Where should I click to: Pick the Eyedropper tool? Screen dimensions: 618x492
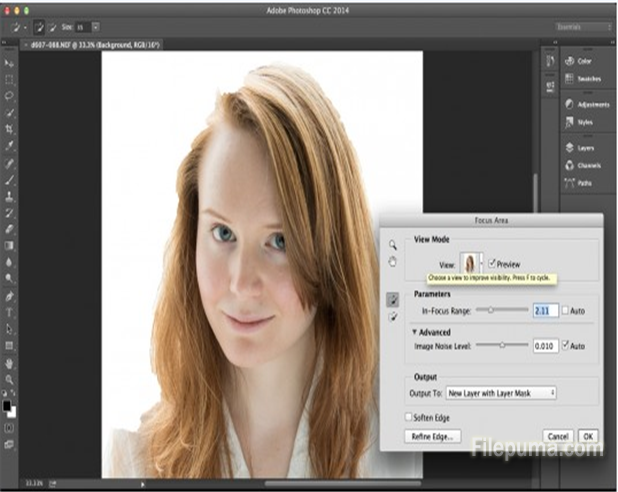[11, 146]
